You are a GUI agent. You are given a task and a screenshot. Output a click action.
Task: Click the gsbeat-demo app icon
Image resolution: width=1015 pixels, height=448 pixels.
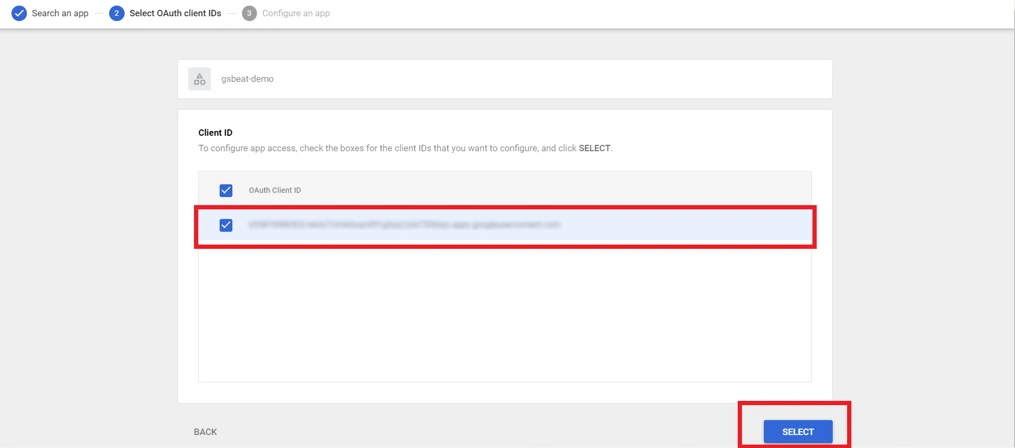(200, 79)
